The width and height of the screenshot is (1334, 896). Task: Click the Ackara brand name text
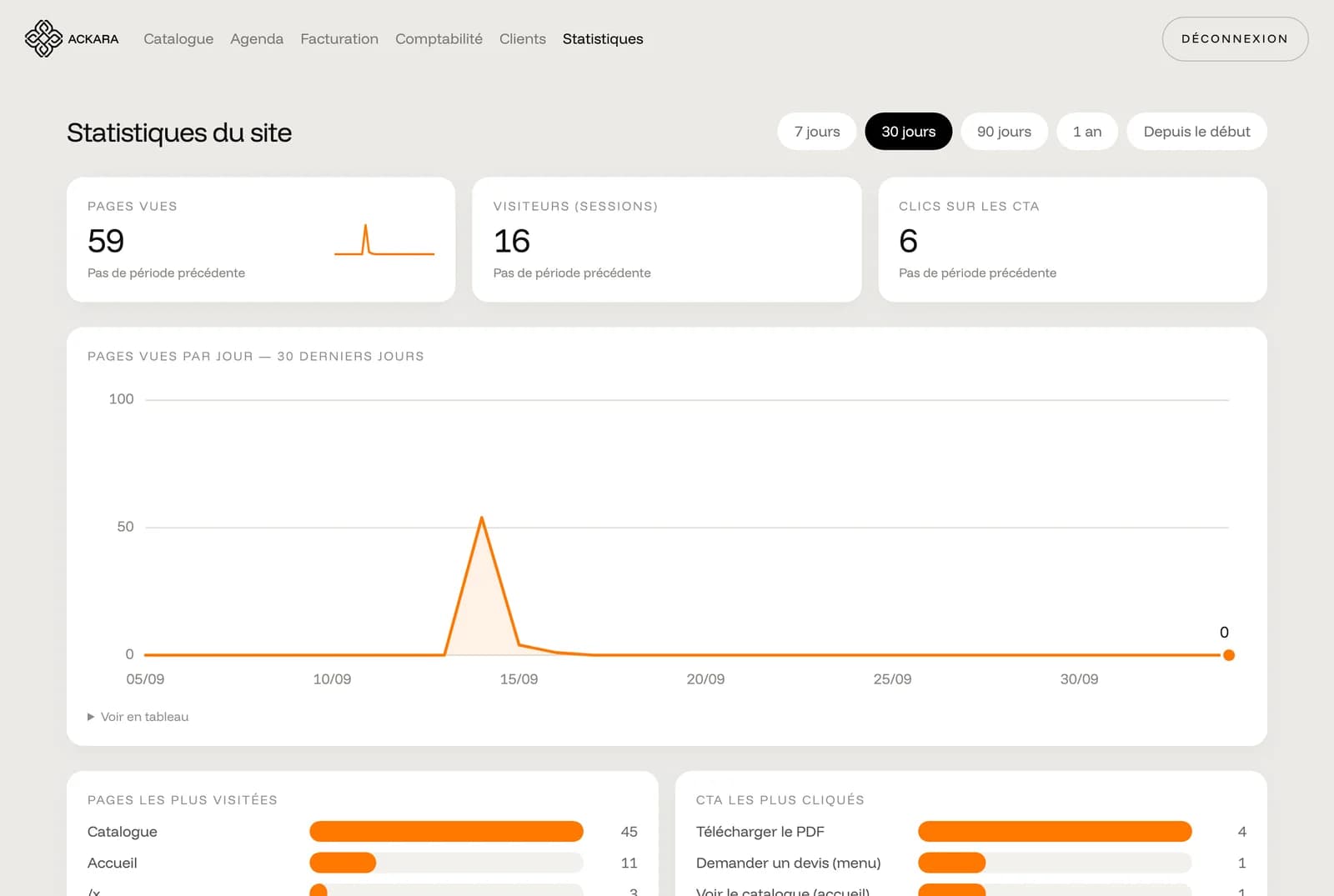tap(93, 39)
